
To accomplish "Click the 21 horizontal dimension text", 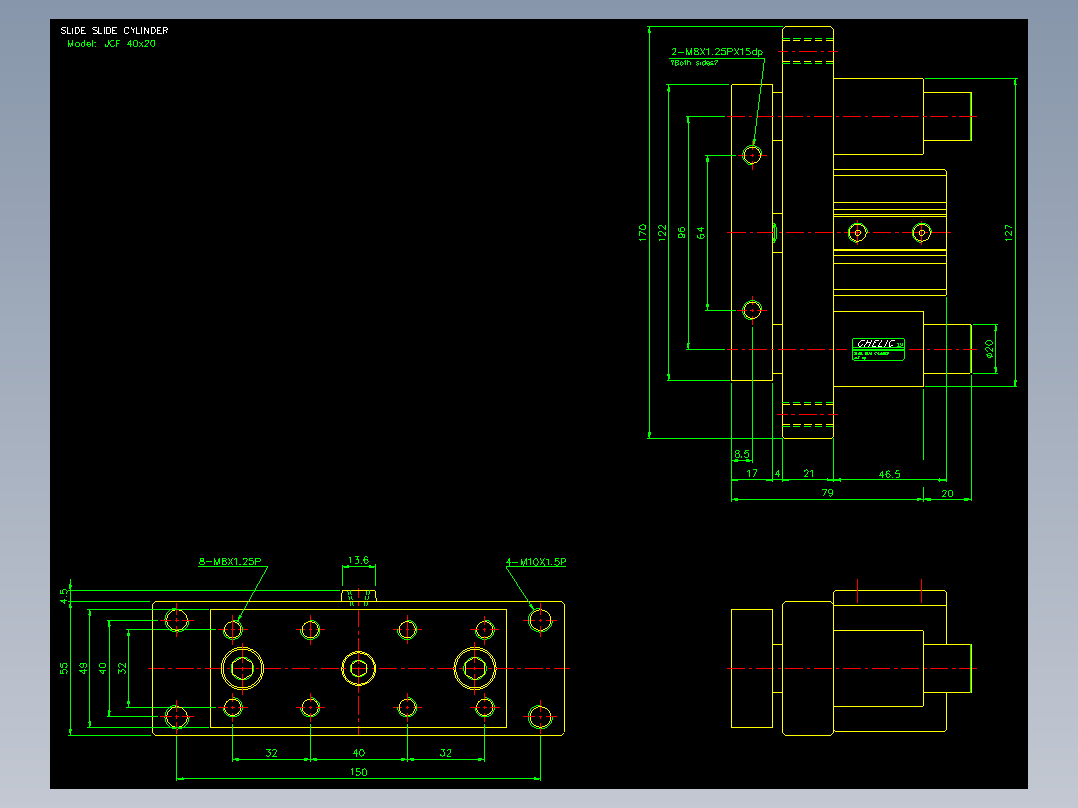I will [808, 473].
